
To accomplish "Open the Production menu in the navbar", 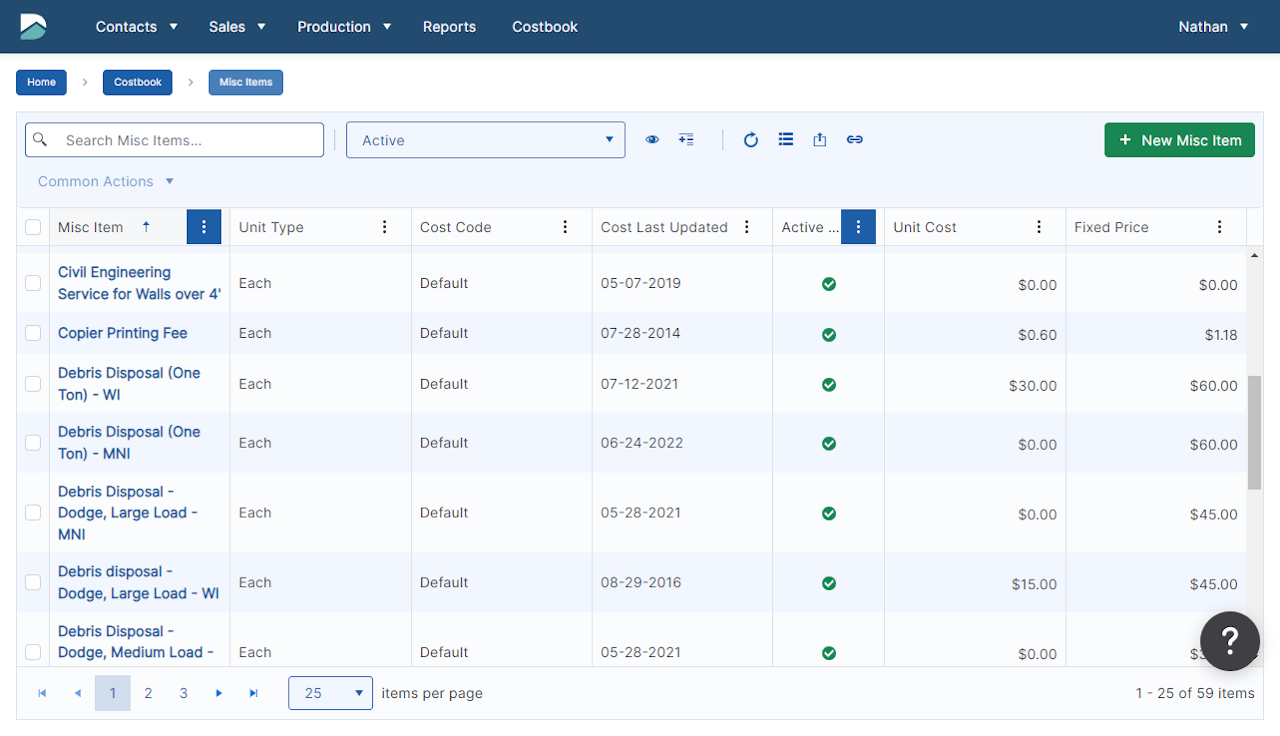I will pyautogui.click(x=344, y=27).
